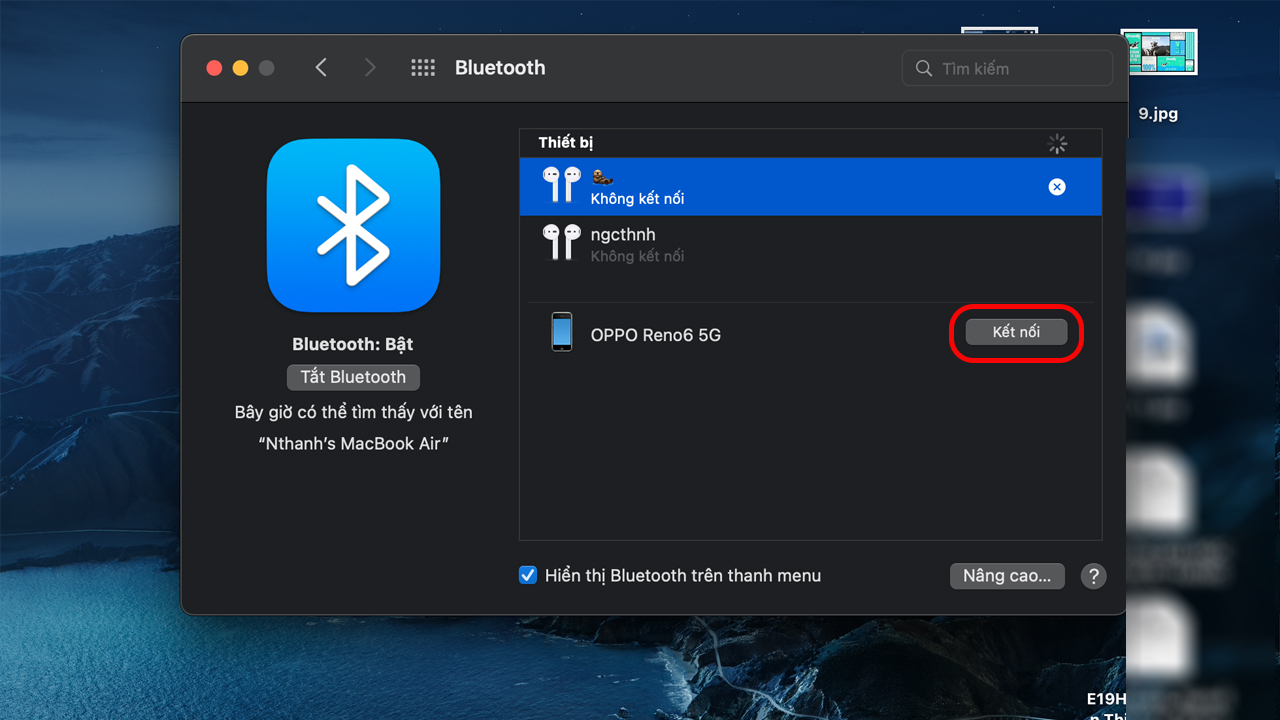1280x720 pixels.
Task: Click the large Bluetooth logo icon
Action: [353, 226]
